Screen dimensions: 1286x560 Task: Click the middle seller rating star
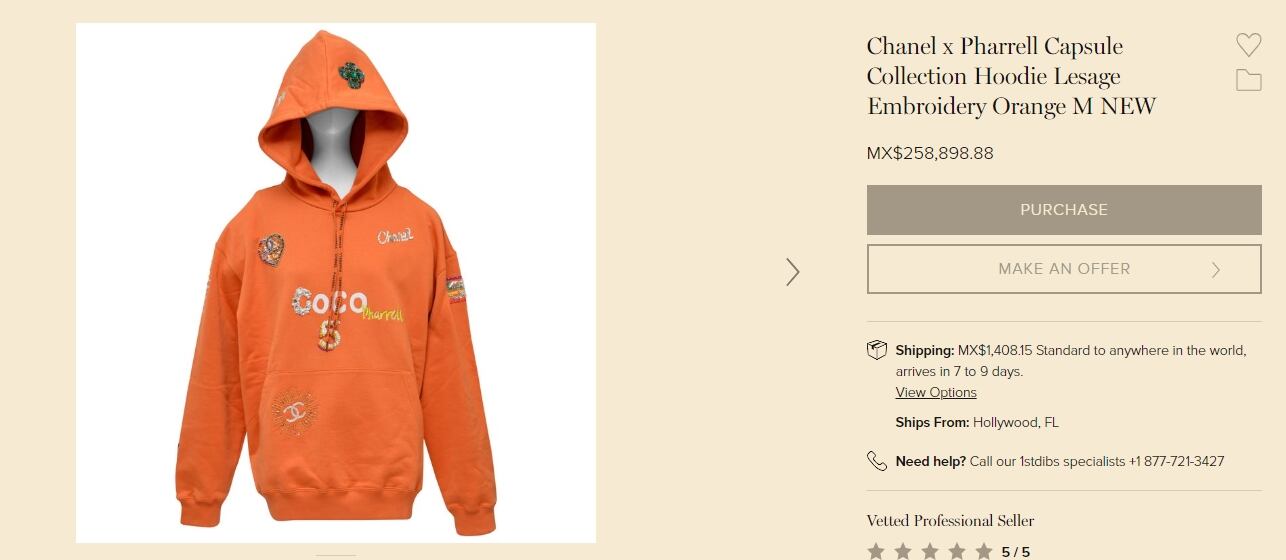tap(930, 551)
